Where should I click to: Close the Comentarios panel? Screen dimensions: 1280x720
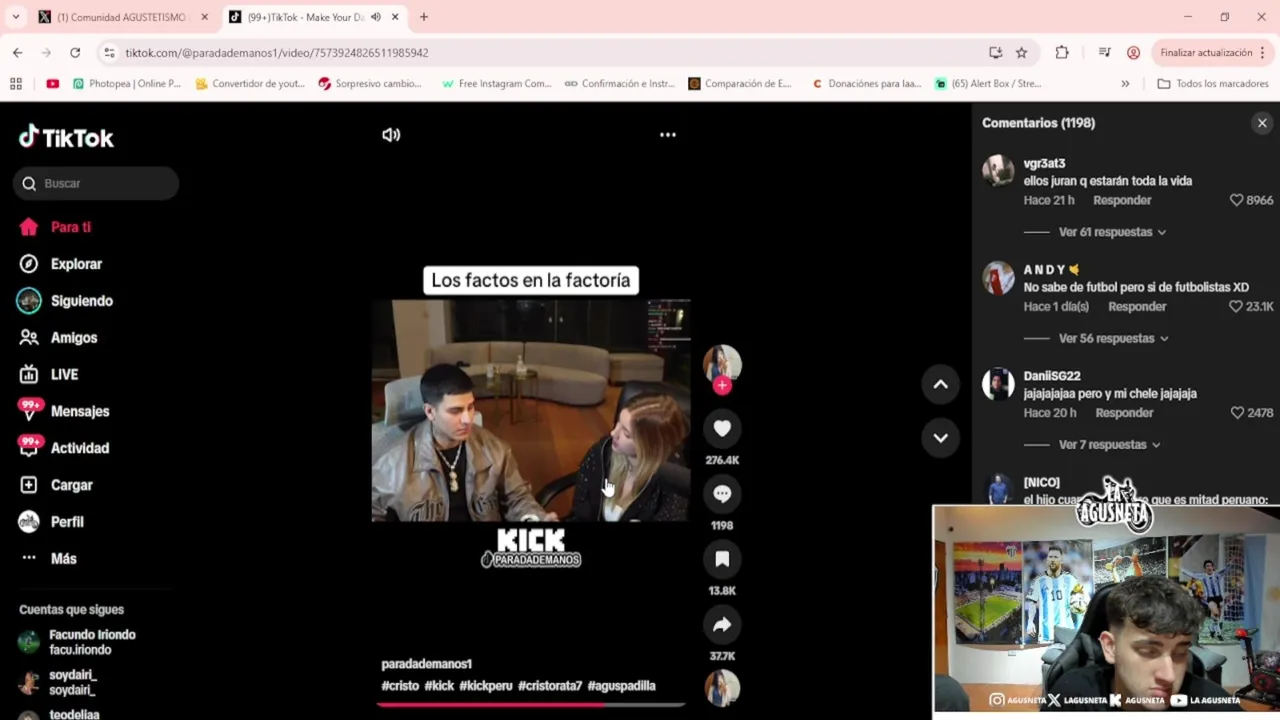1262,123
